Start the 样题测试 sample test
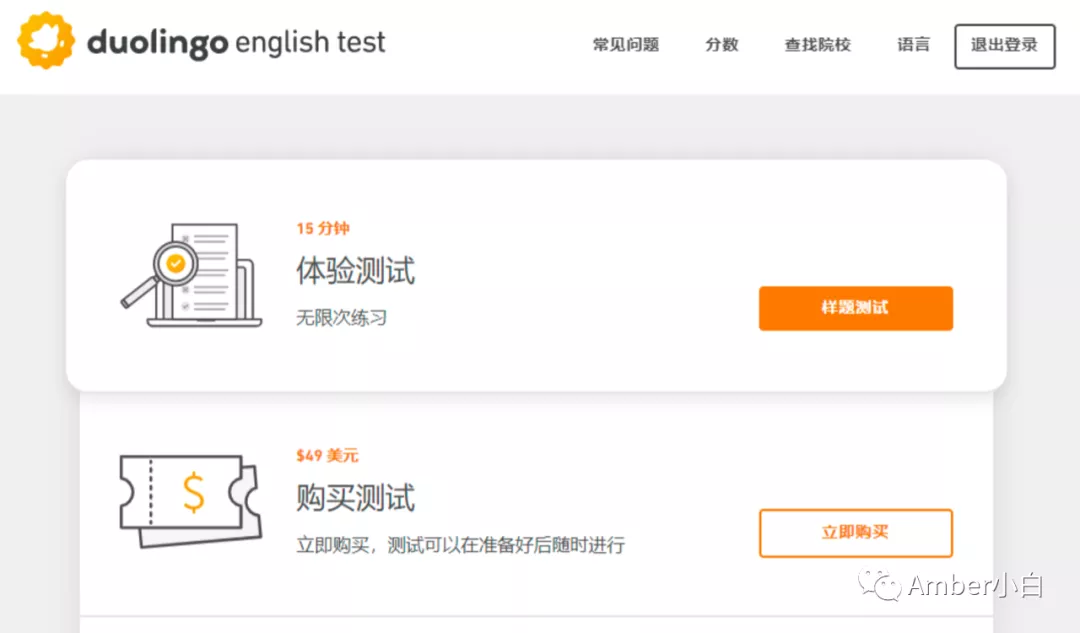1080x633 pixels. (x=855, y=308)
